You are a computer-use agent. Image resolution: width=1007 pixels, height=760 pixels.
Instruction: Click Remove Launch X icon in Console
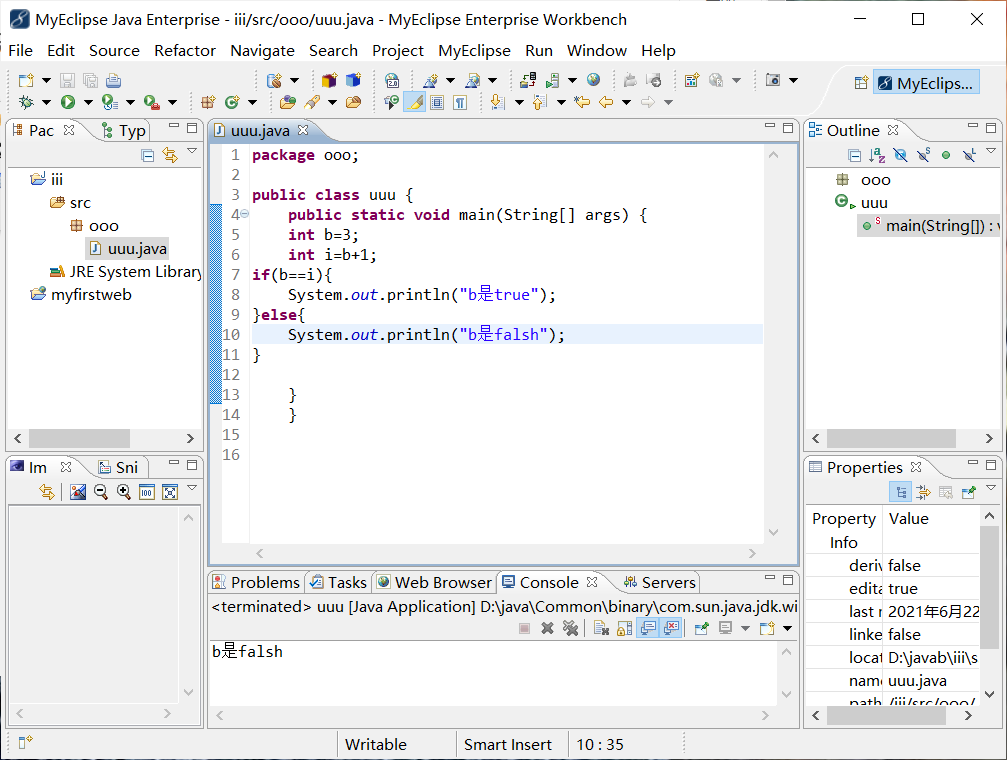coord(547,628)
